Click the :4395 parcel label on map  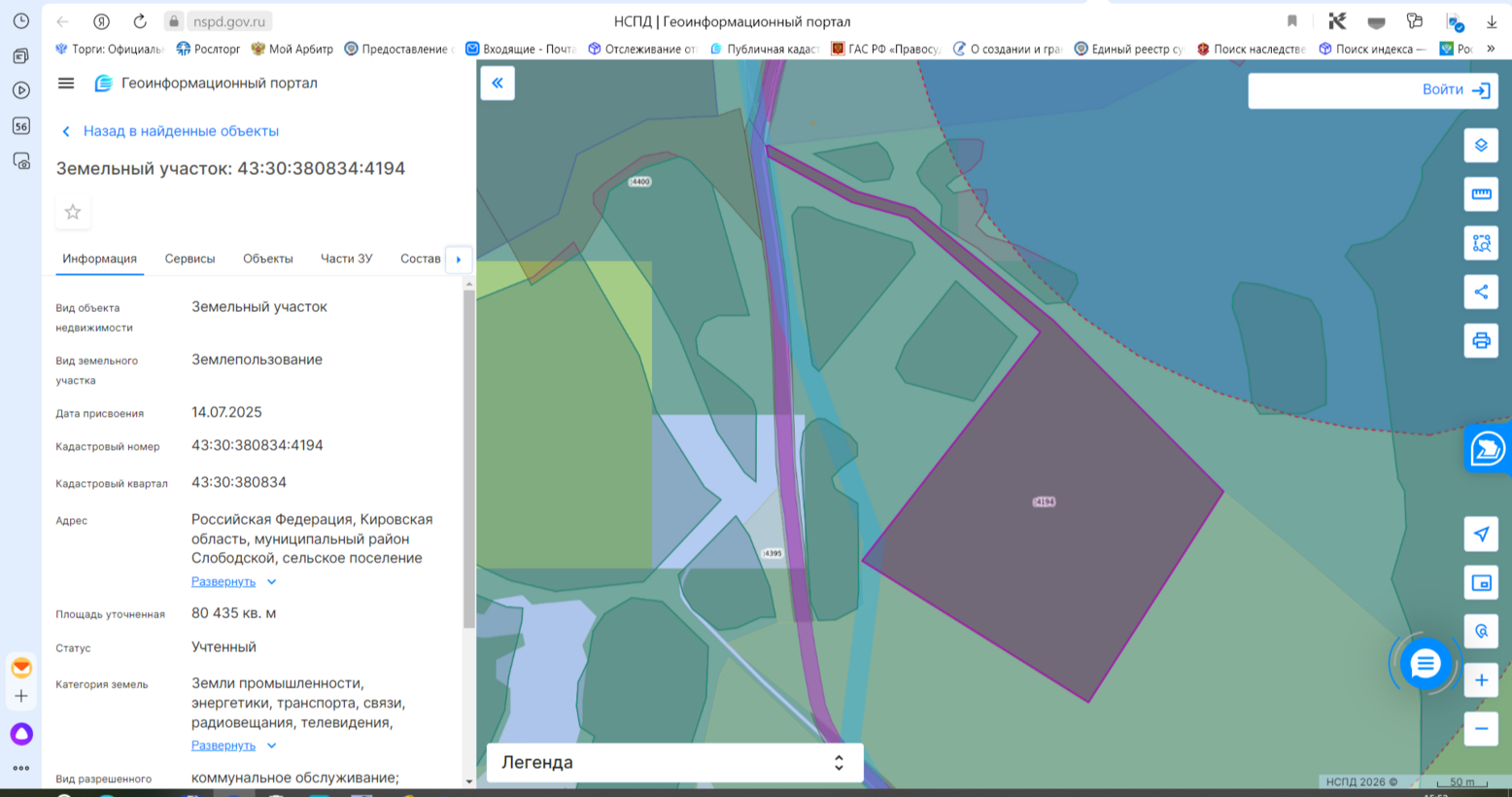point(773,553)
